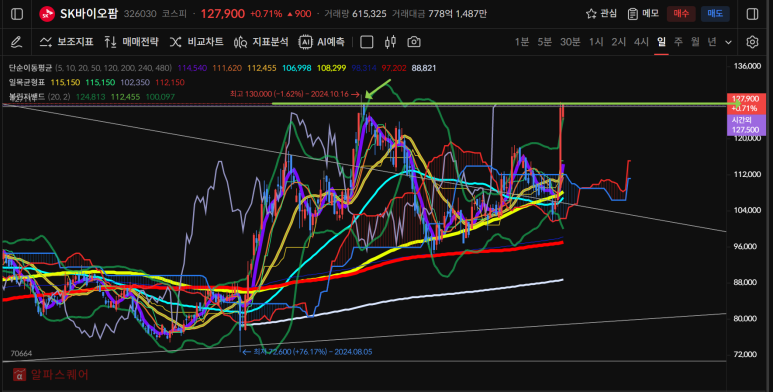Screen dimensions: 773x392
Task: Open 비교차트 compare chart tool
Action: point(197,42)
